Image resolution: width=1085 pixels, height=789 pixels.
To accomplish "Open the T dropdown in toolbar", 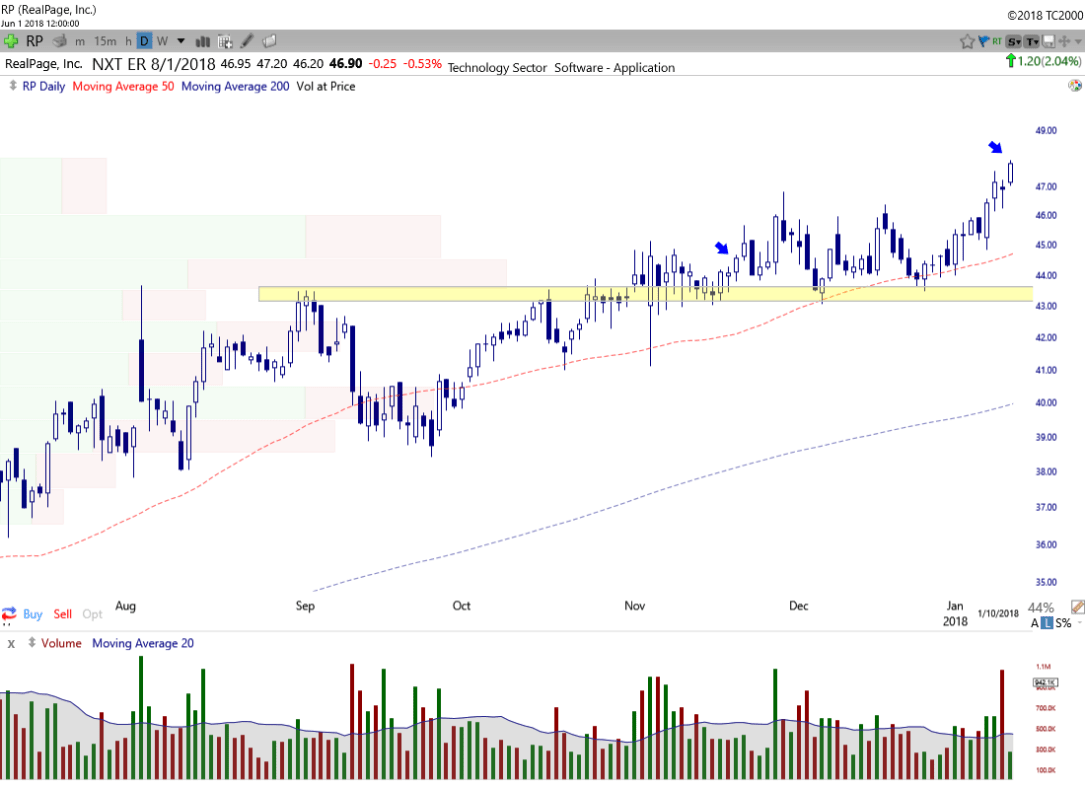I will [x=1031, y=41].
